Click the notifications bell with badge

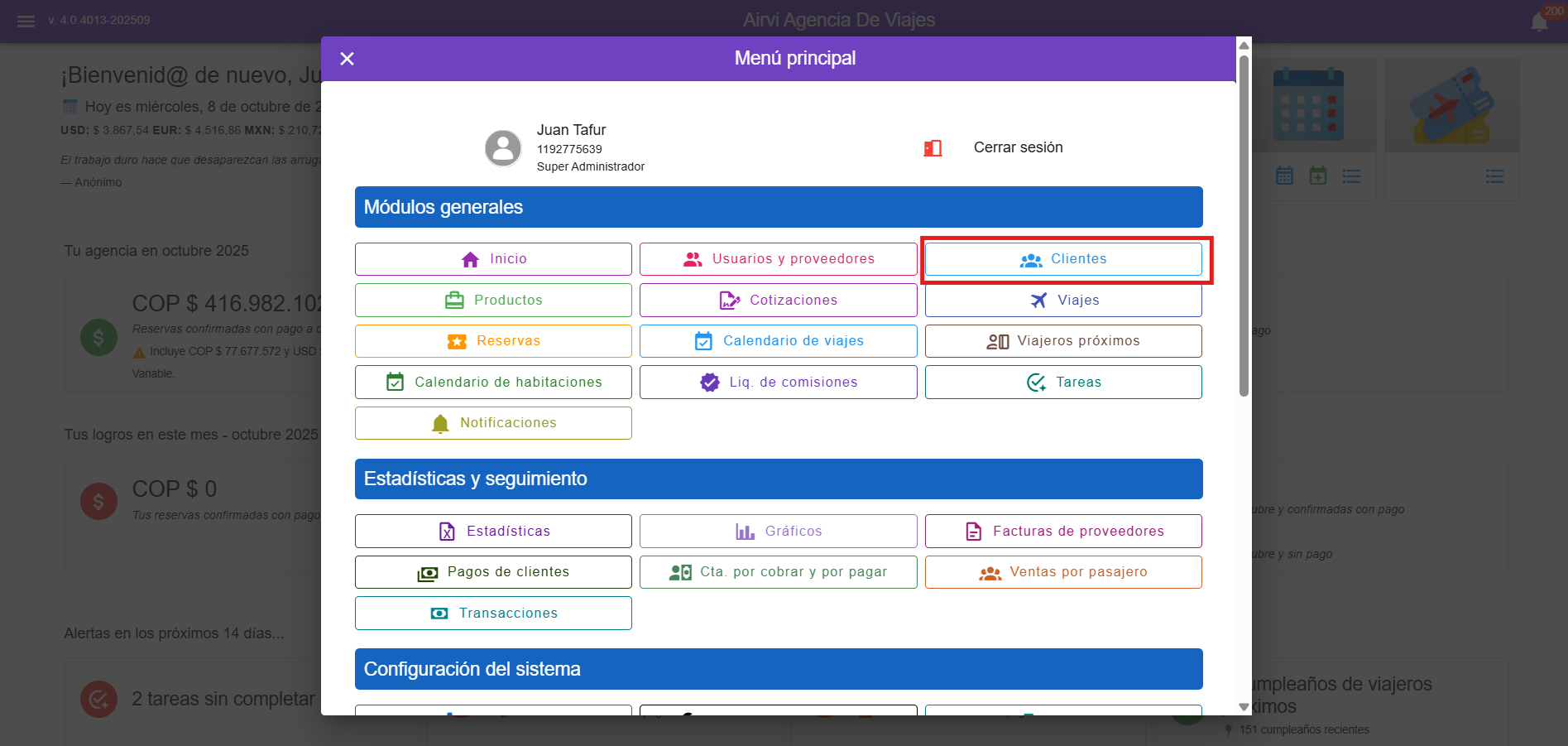point(1539,21)
